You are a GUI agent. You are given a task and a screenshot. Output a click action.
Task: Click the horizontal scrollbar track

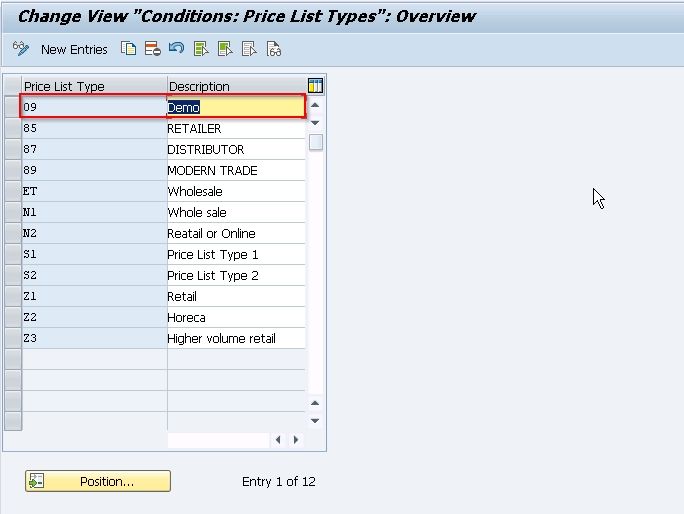(x=218, y=440)
